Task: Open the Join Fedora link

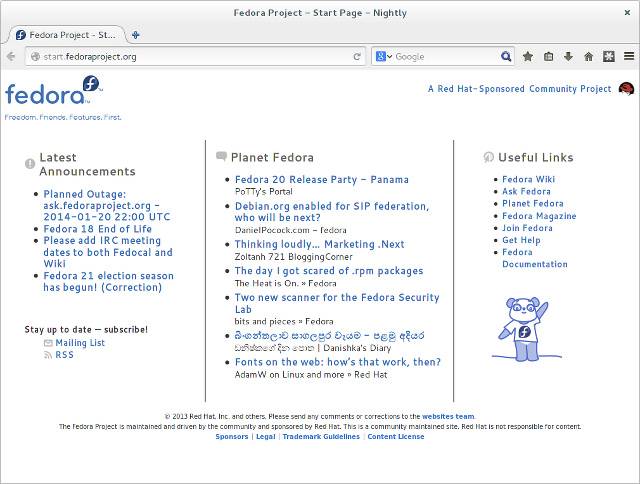Action: 527,228
